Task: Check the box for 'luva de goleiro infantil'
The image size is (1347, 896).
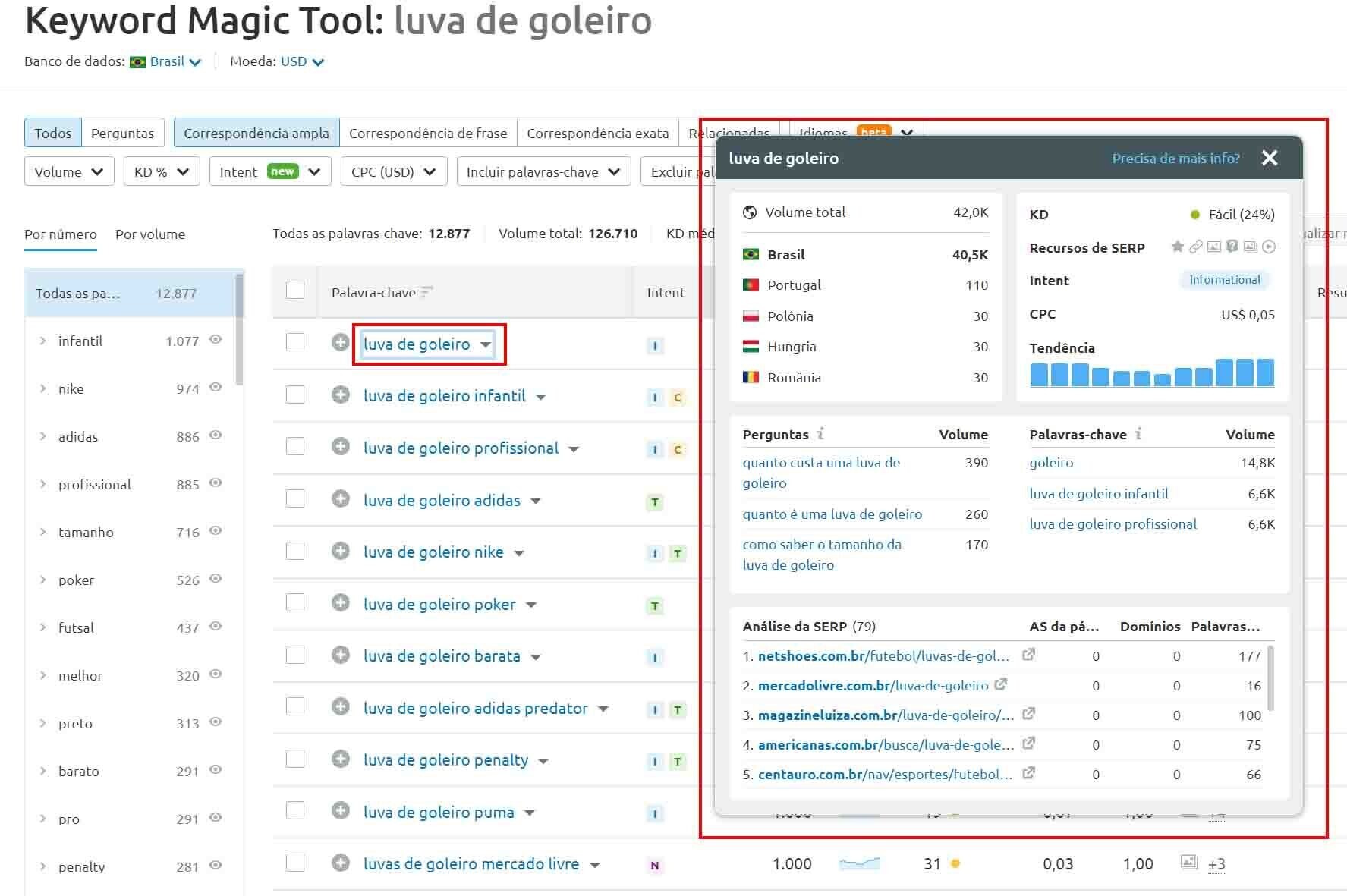Action: point(295,395)
